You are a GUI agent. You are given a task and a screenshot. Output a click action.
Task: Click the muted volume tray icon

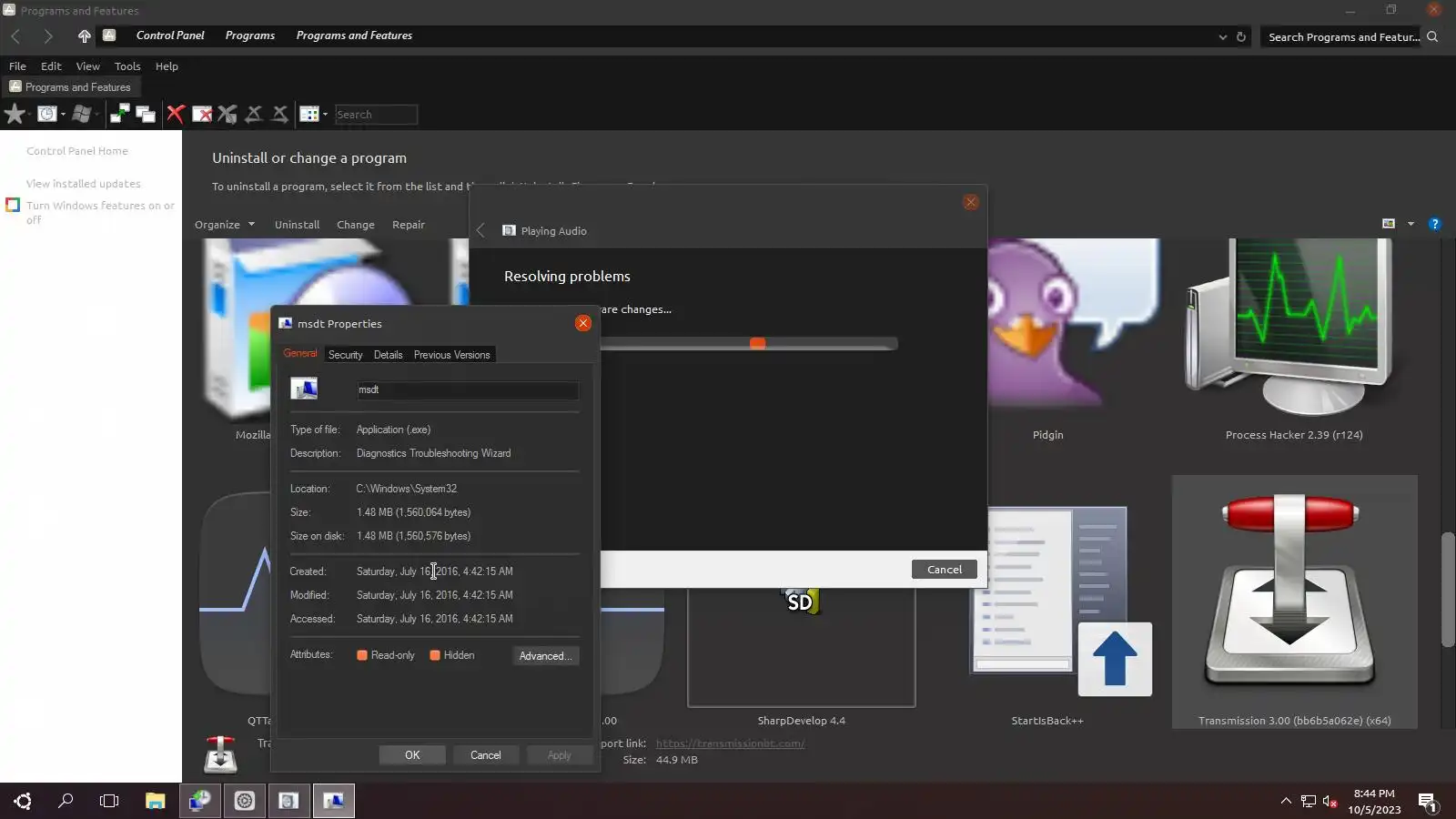click(1330, 802)
